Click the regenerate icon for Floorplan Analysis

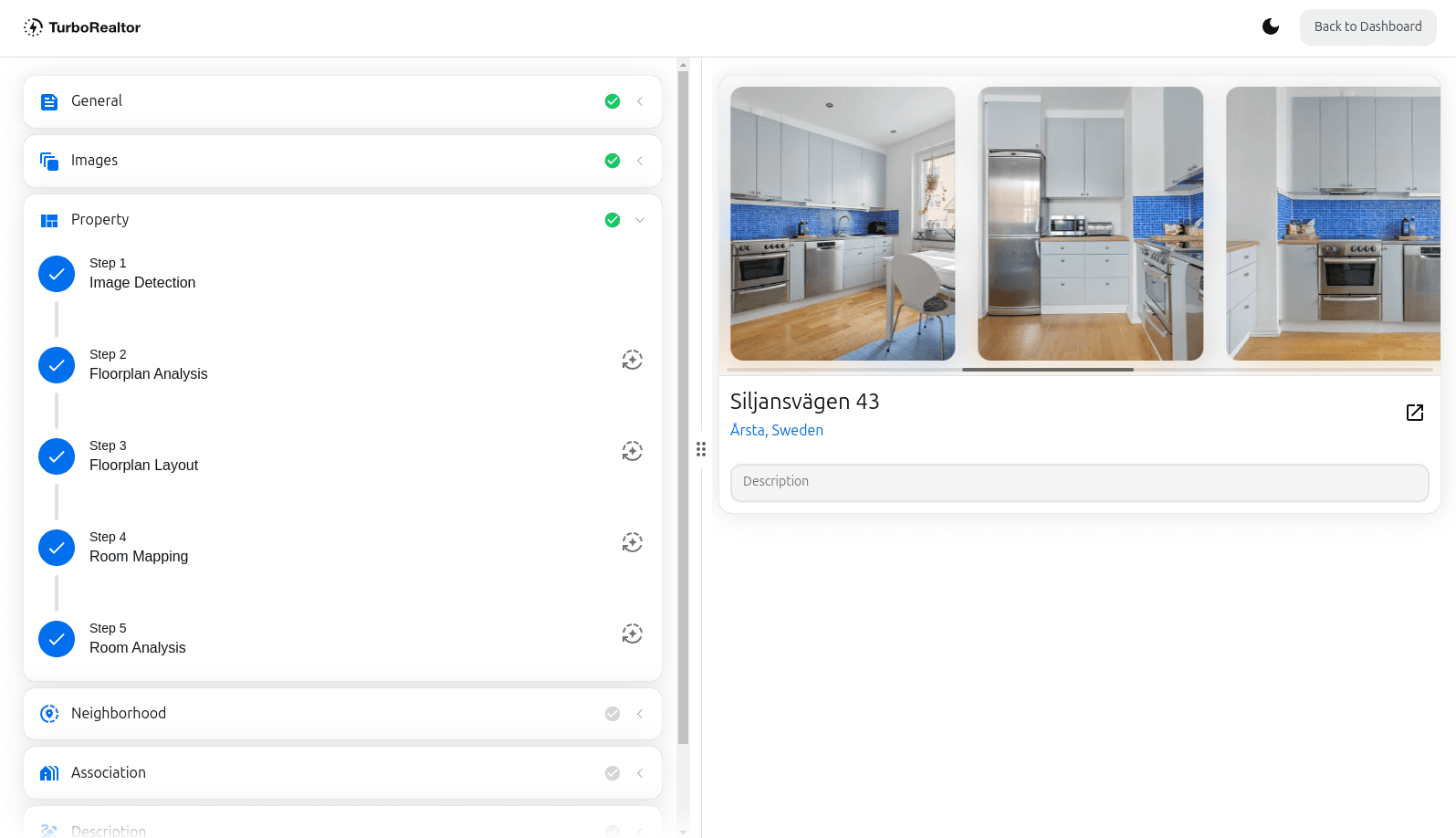[x=632, y=360]
